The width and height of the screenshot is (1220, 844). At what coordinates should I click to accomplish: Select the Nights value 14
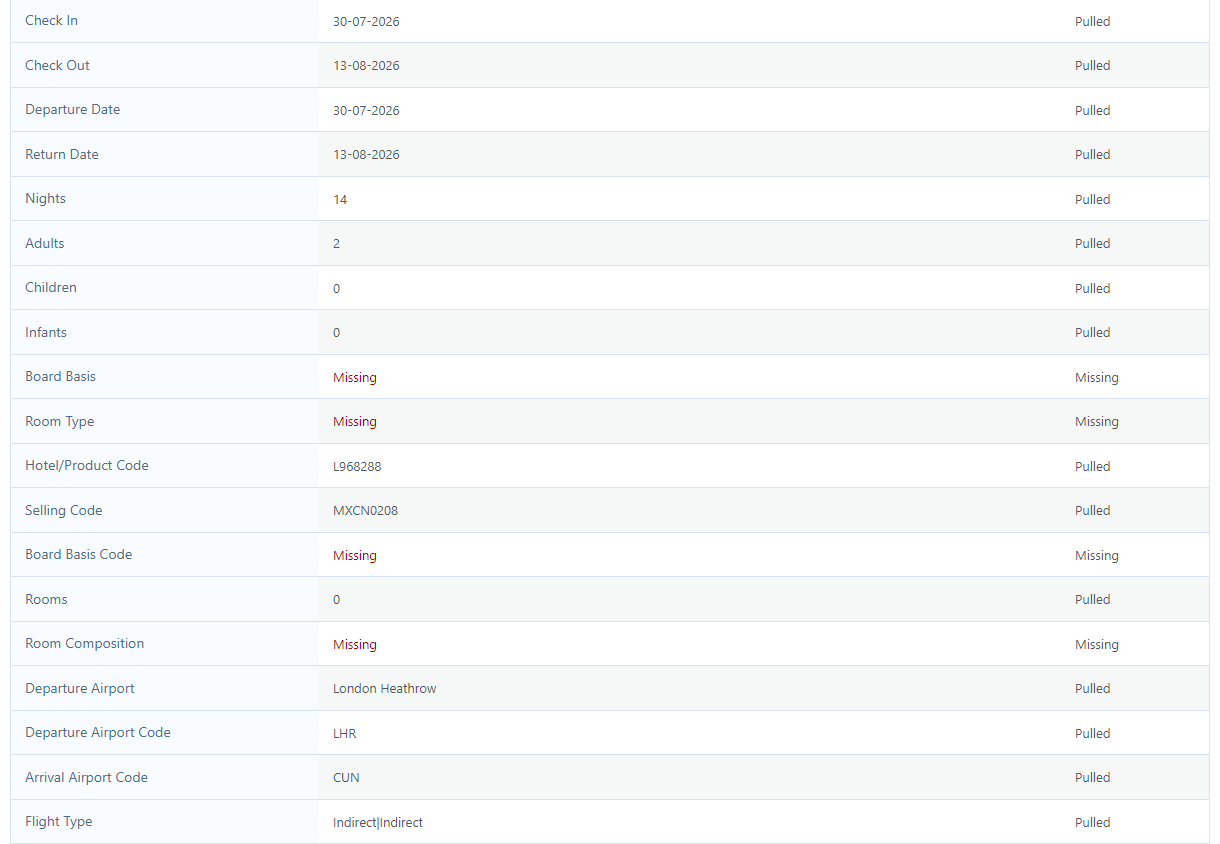pyautogui.click(x=340, y=200)
